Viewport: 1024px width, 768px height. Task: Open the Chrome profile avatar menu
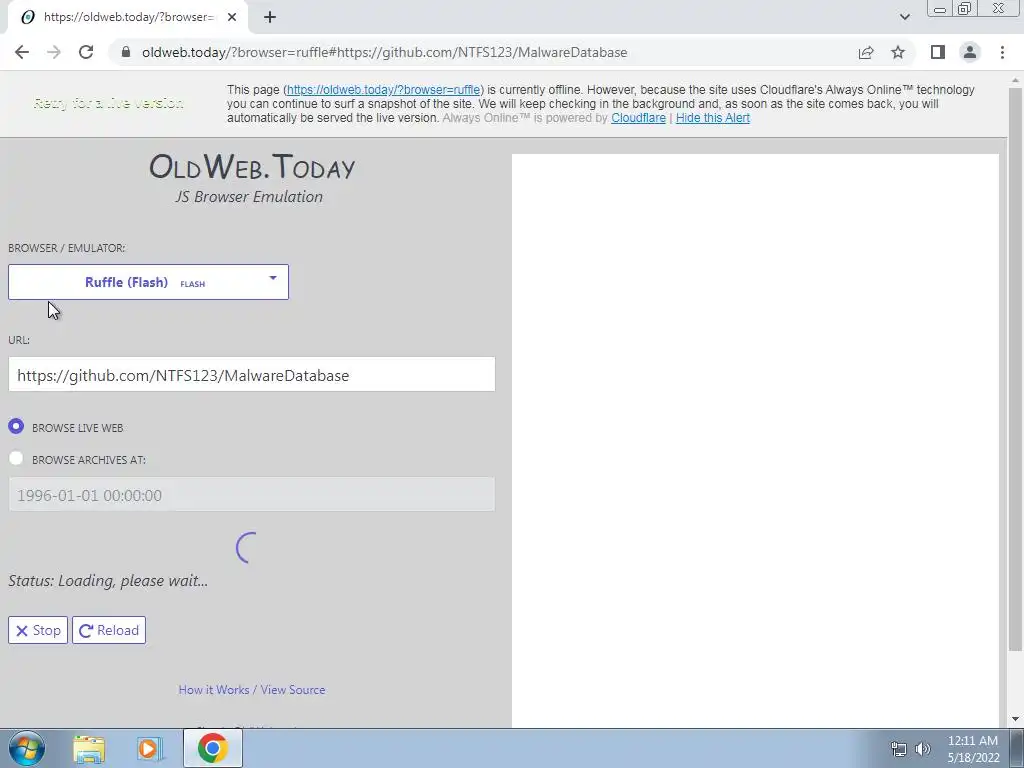coord(970,52)
